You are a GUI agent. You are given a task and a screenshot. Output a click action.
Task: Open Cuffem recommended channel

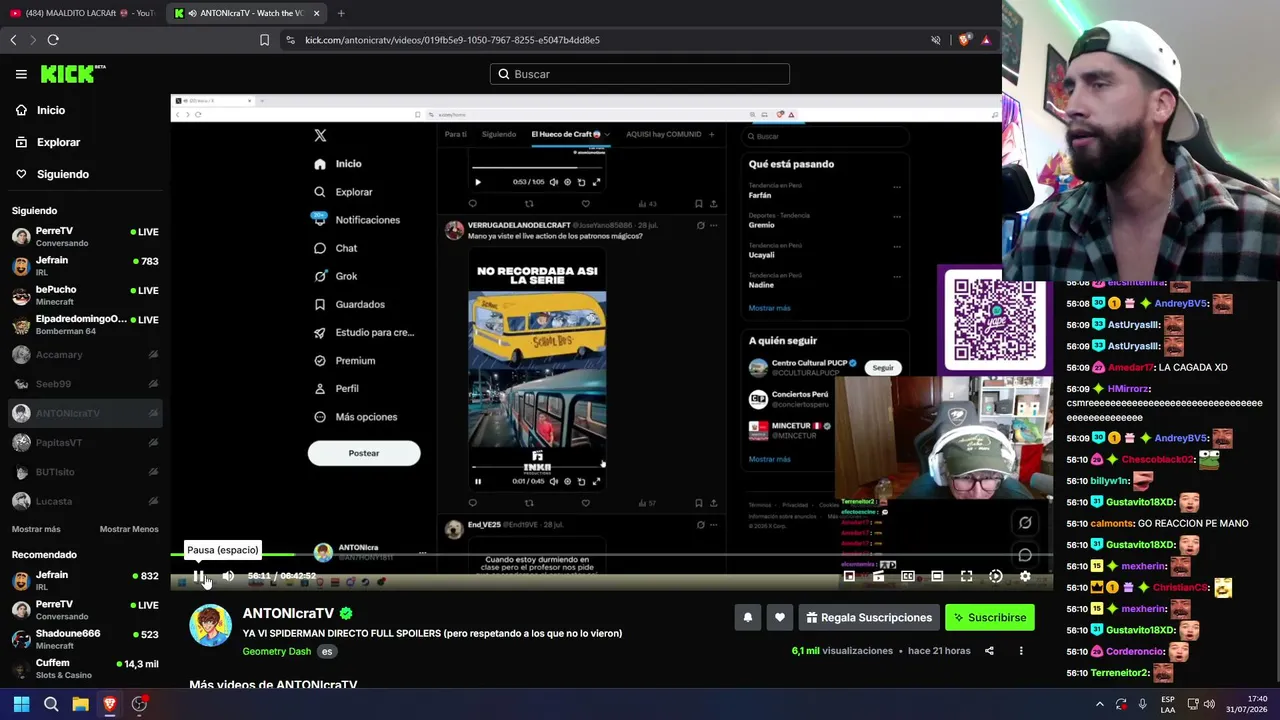coord(85,668)
